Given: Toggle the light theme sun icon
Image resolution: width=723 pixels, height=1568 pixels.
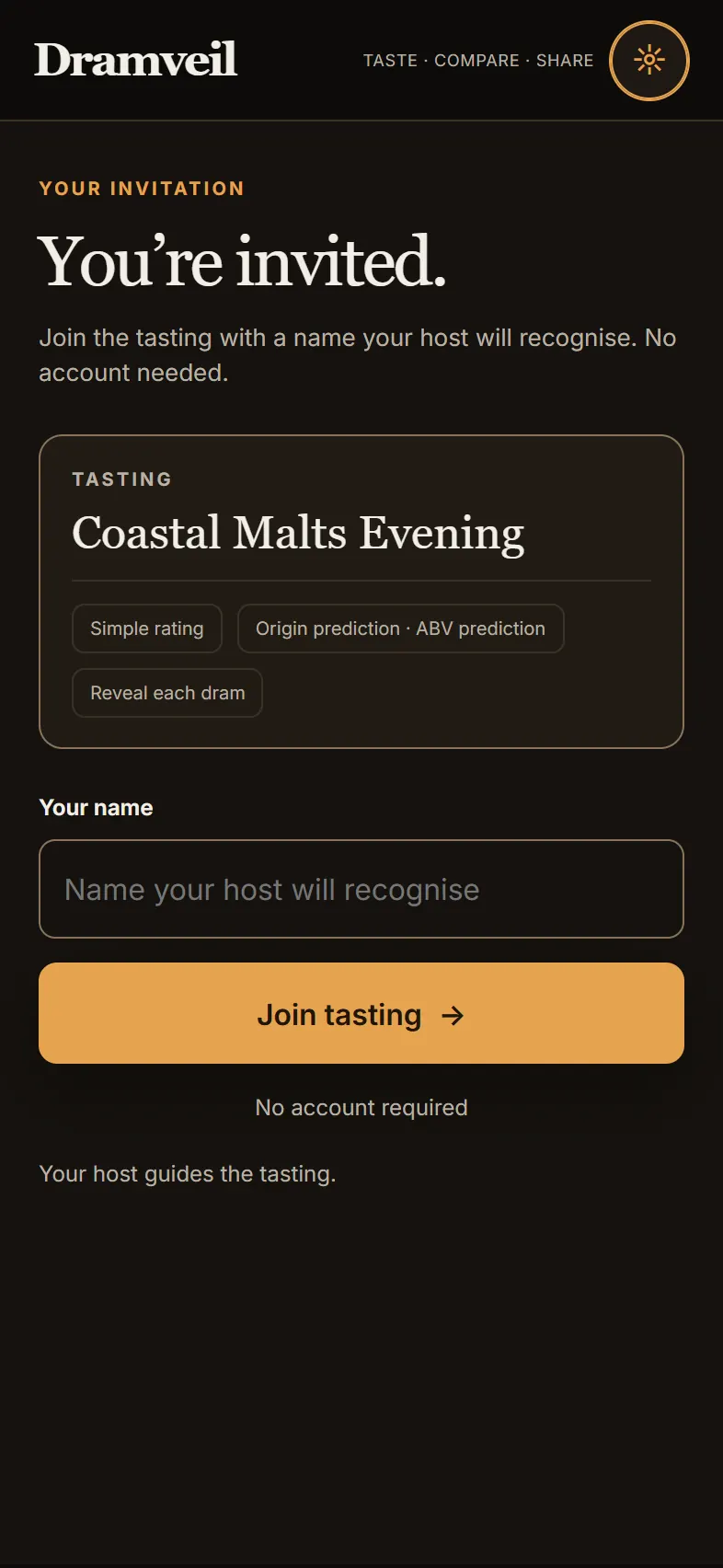Looking at the screenshot, I should click(x=649, y=61).
